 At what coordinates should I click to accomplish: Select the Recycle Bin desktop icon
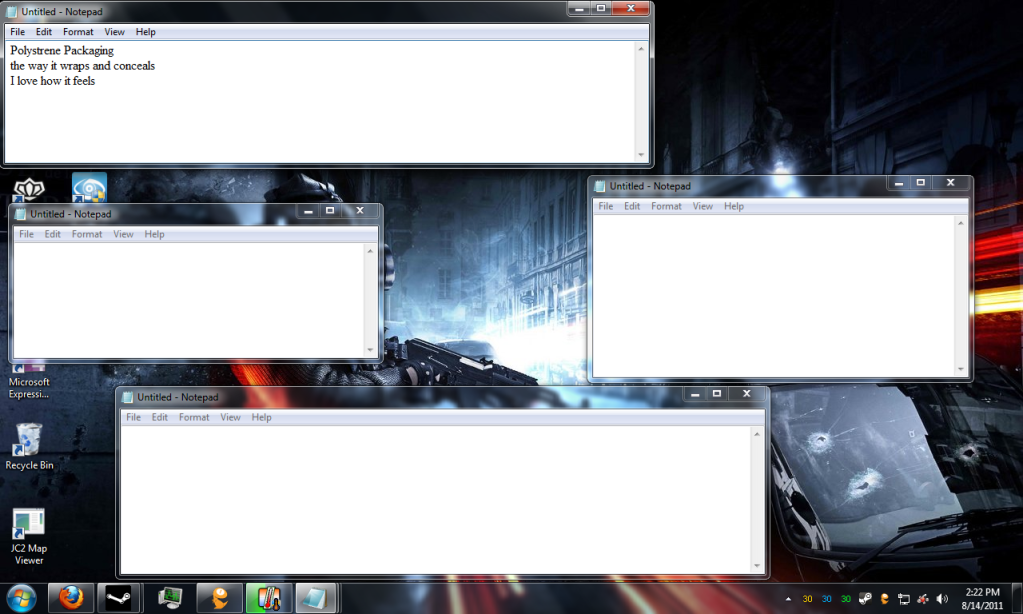[x=29, y=446]
